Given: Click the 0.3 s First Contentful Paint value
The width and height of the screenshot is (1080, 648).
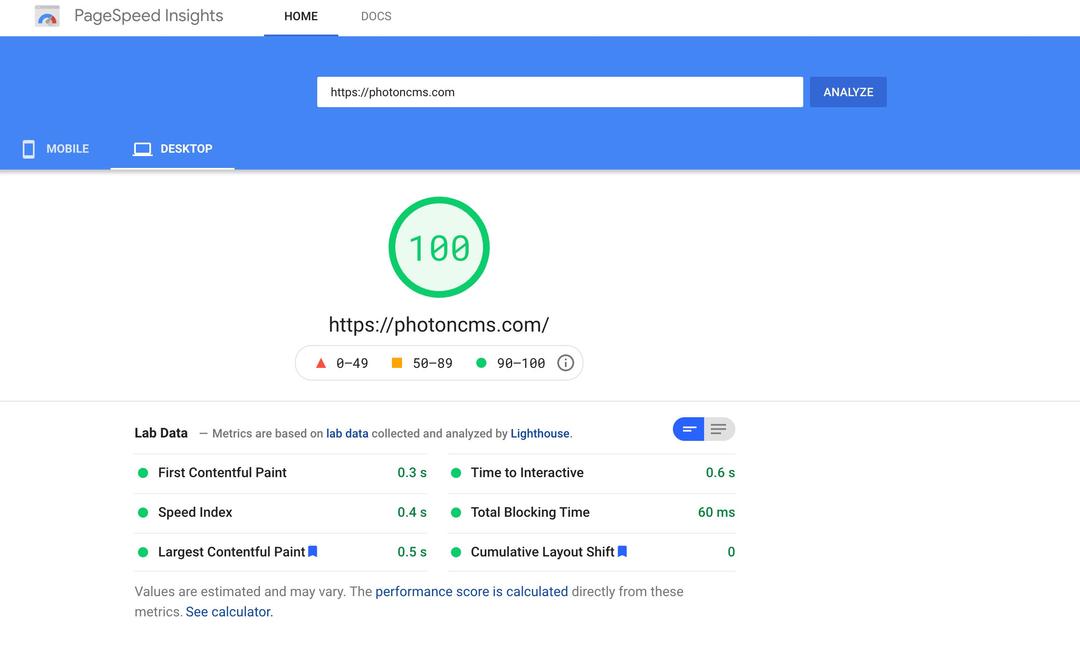Looking at the screenshot, I should coord(412,473).
